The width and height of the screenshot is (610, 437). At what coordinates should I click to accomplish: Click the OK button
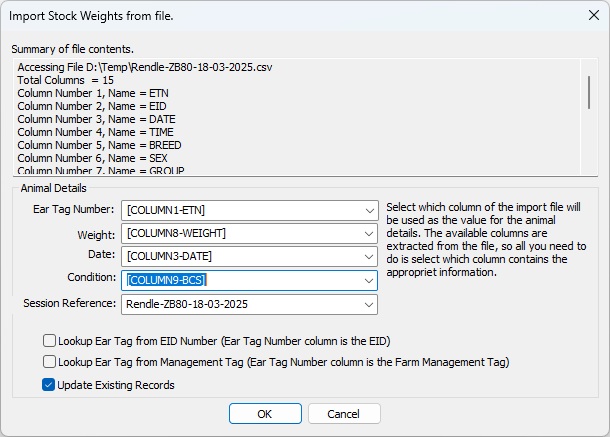click(265, 414)
